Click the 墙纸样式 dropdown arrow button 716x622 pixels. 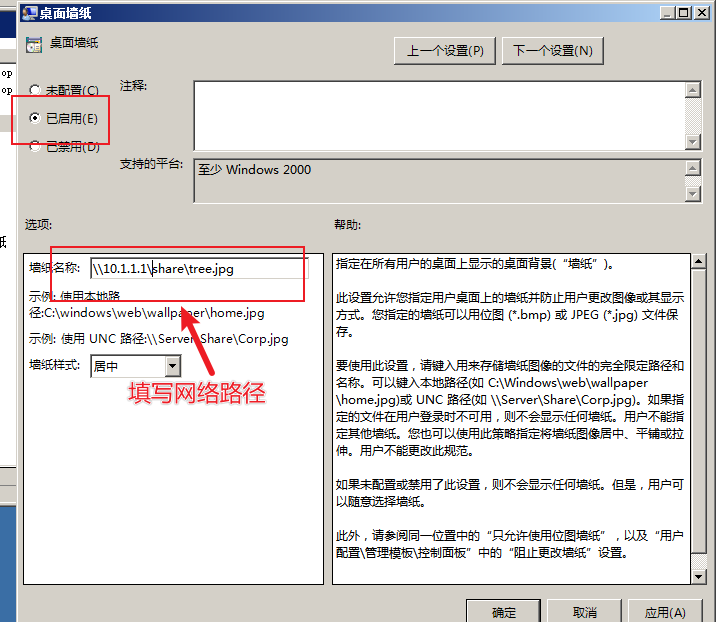(173, 366)
